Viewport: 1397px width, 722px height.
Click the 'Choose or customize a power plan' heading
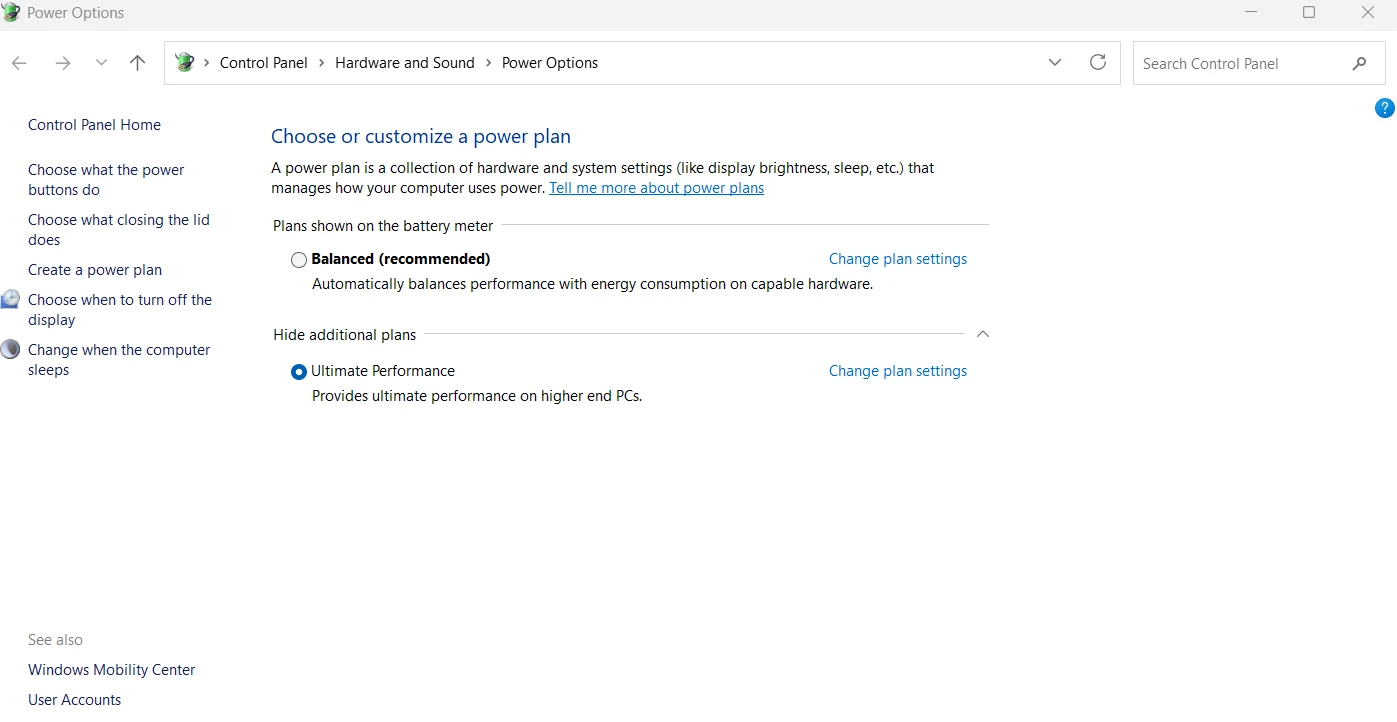pyautogui.click(x=421, y=136)
